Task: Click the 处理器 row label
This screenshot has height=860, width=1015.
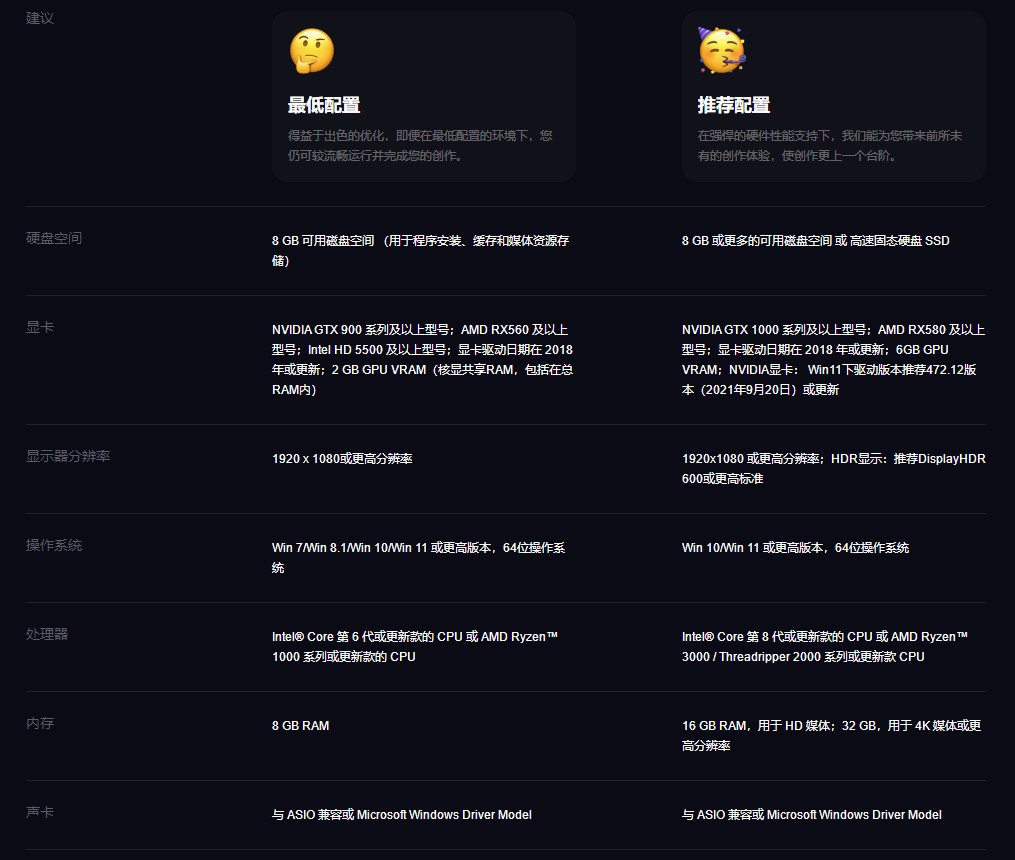Action: pyautogui.click(x=47, y=634)
